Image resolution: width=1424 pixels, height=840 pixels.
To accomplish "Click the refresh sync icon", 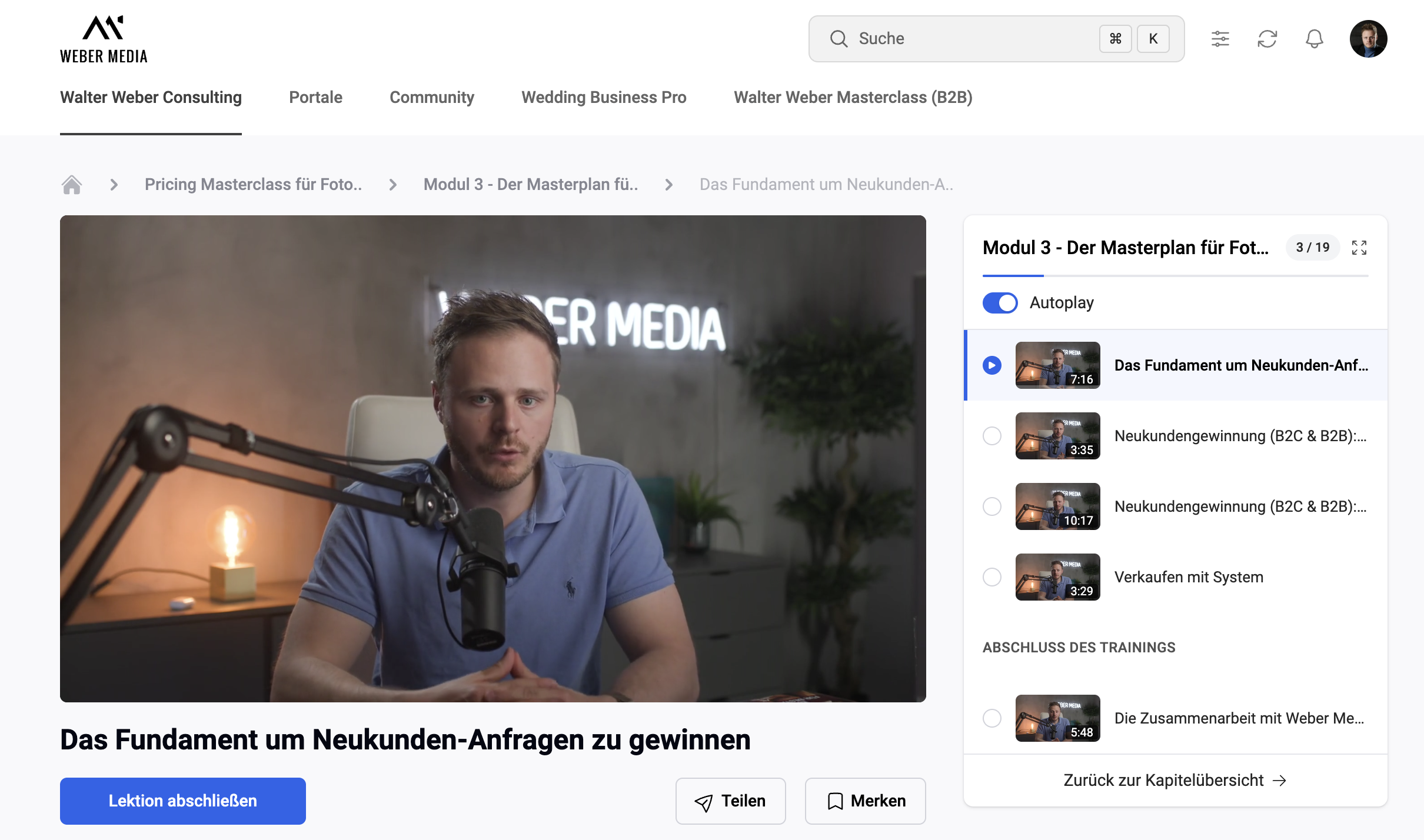I will pos(1267,39).
